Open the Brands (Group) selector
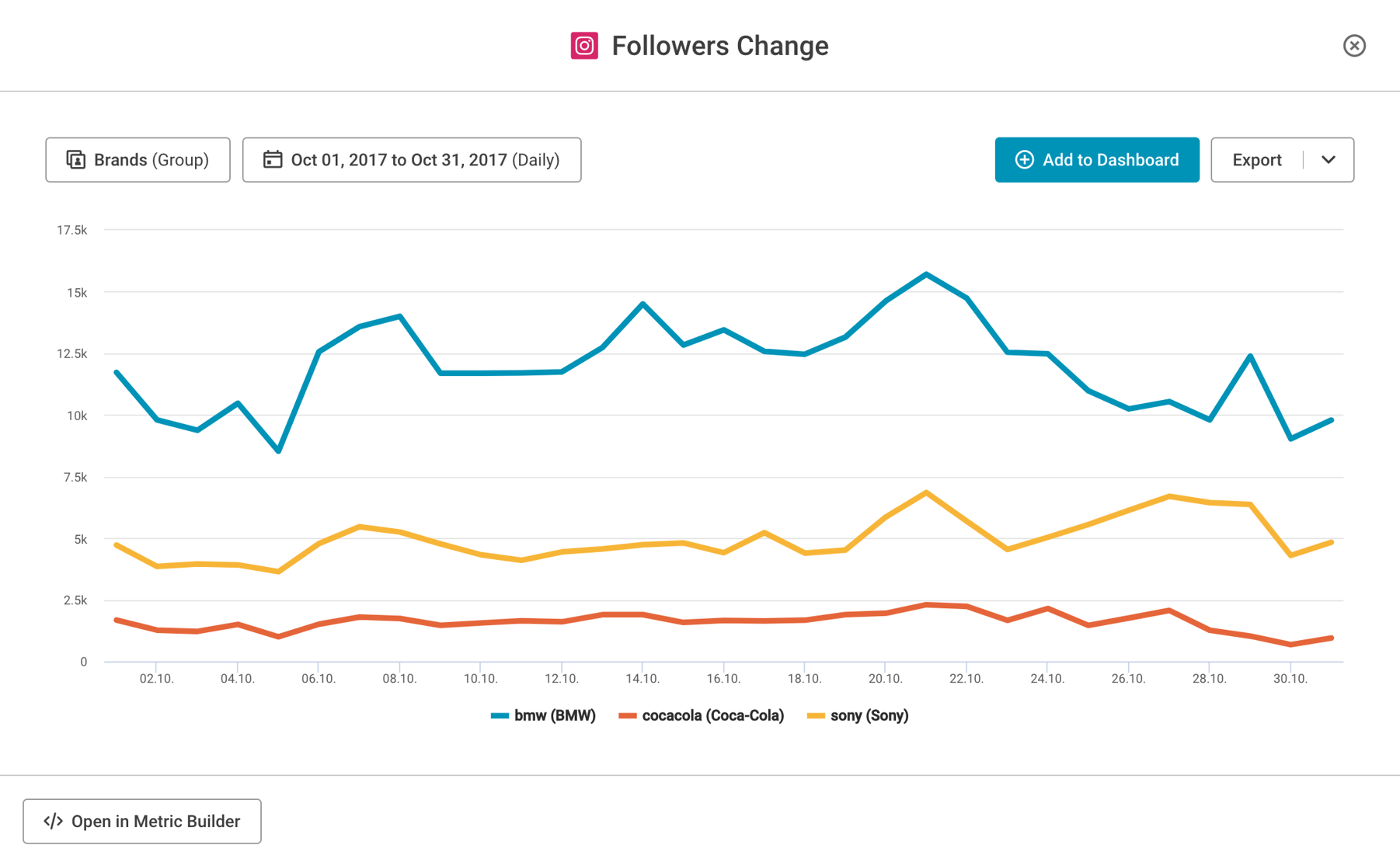 [x=138, y=159]
